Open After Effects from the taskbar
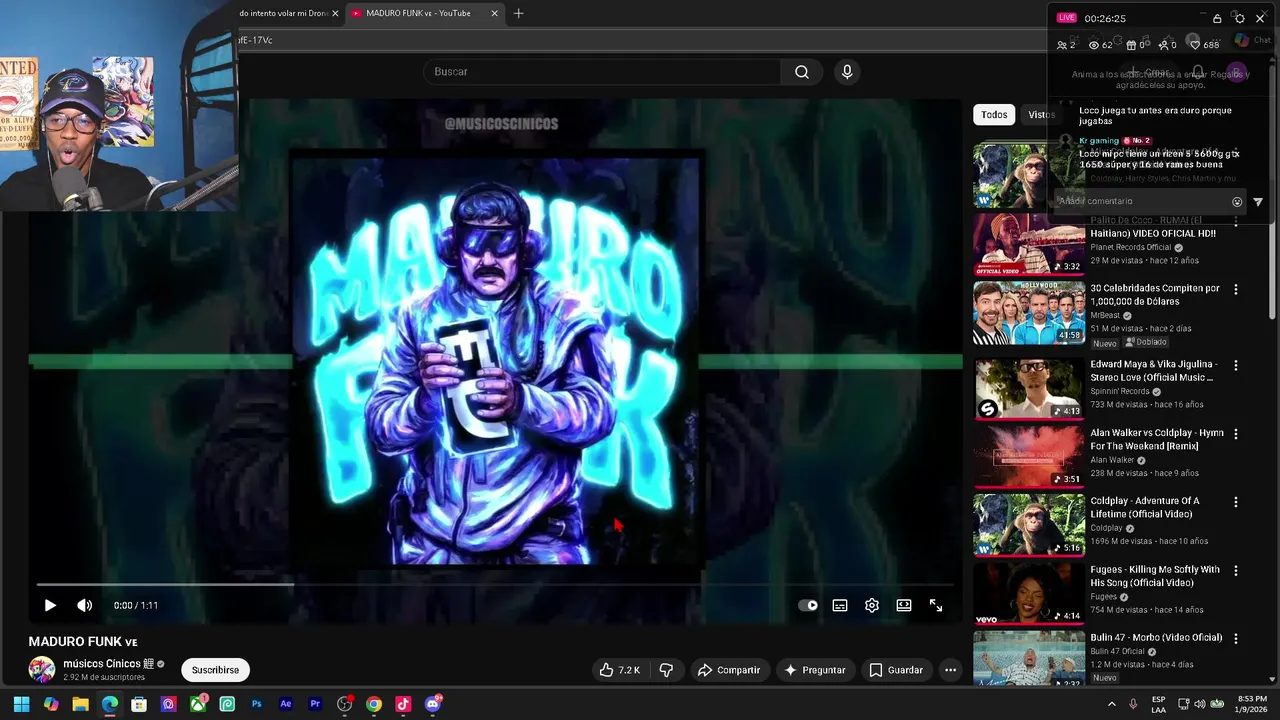 pos(286,704)
